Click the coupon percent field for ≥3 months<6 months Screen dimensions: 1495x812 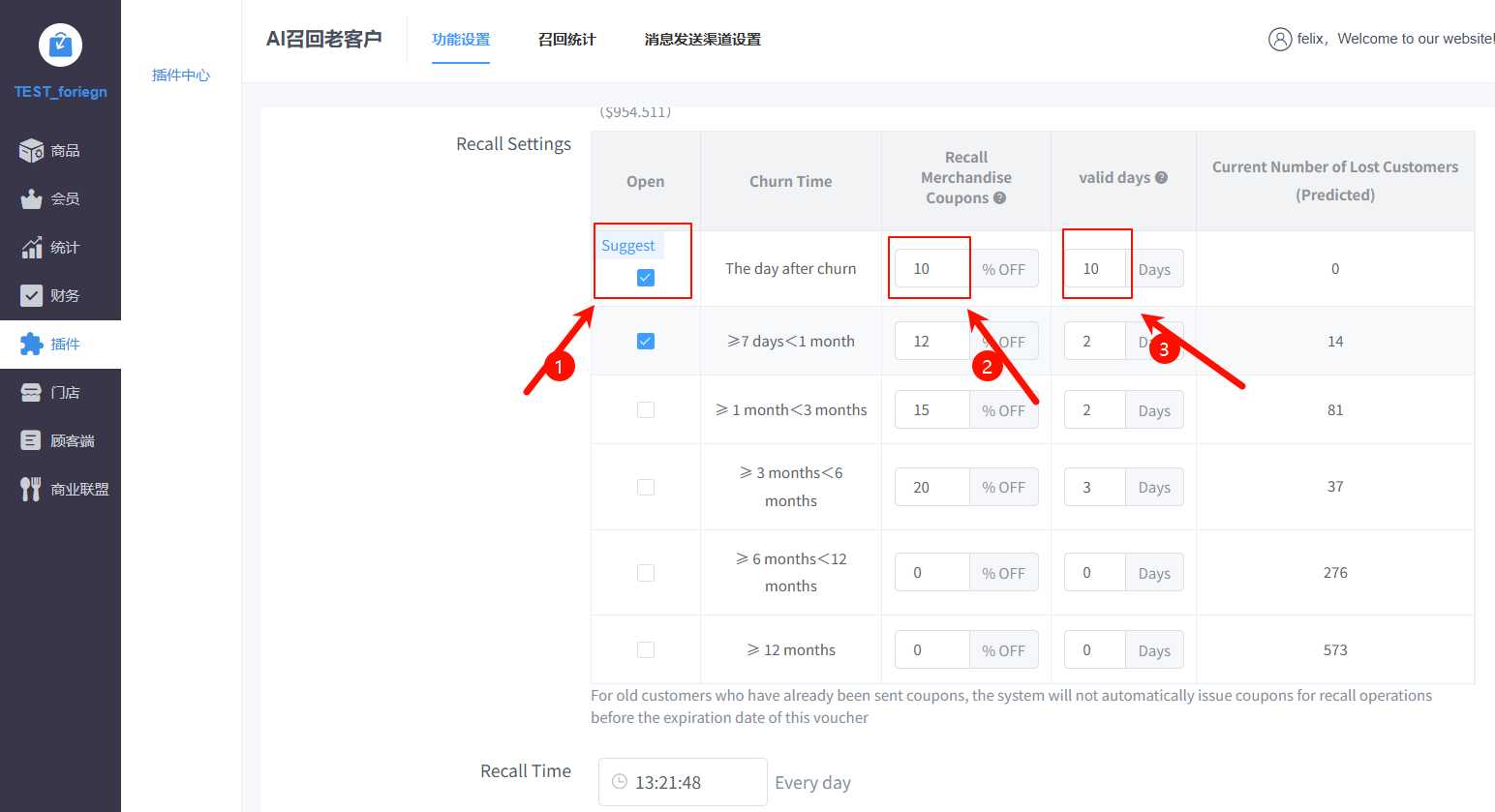pyautogui.click(x=931, y=487)
